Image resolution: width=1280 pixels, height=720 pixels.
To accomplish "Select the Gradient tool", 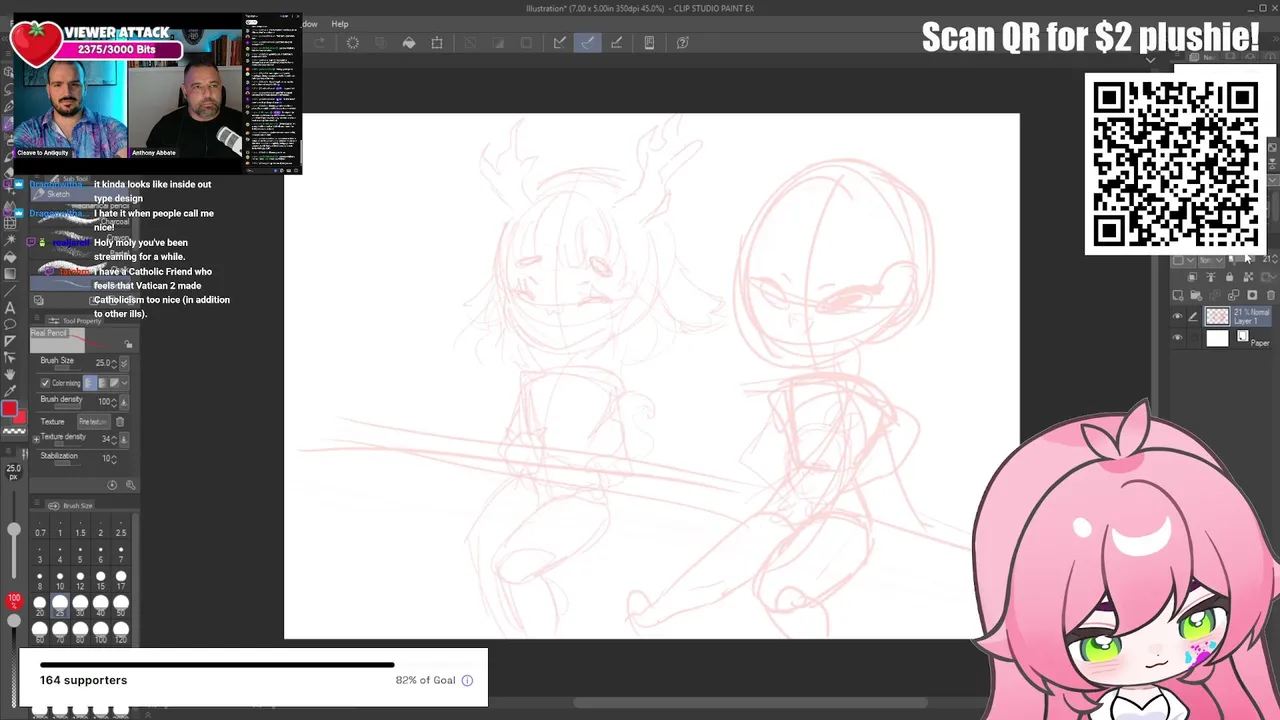I will tap(10, 273).
